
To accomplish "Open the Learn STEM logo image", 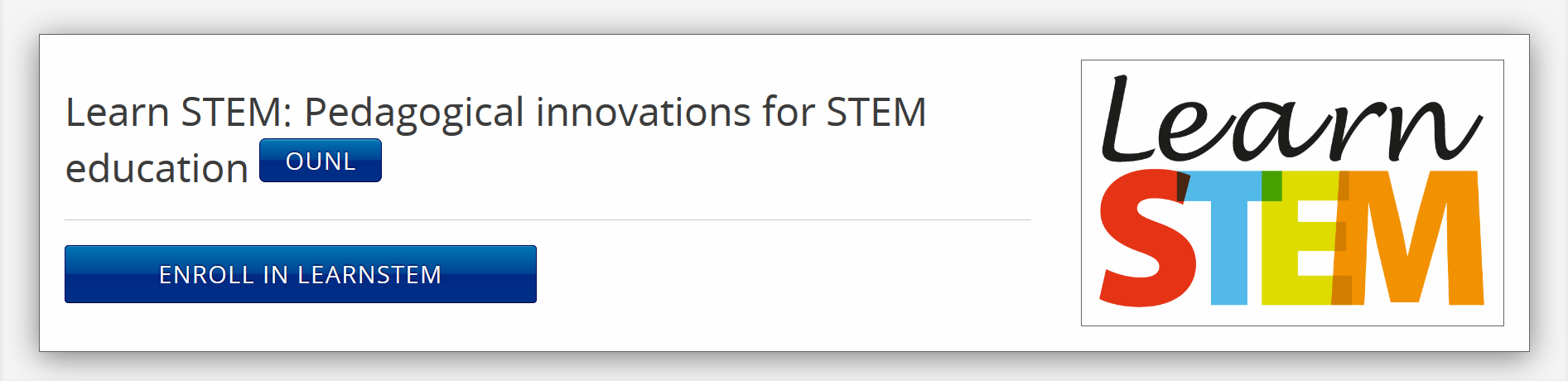I will pos(1291,192).
